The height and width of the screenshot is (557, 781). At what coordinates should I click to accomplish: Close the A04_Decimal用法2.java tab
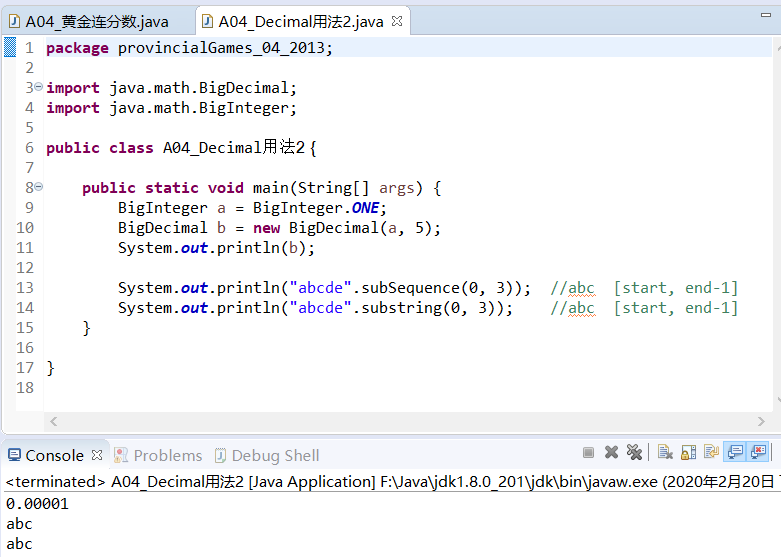[x=397, y=21]
